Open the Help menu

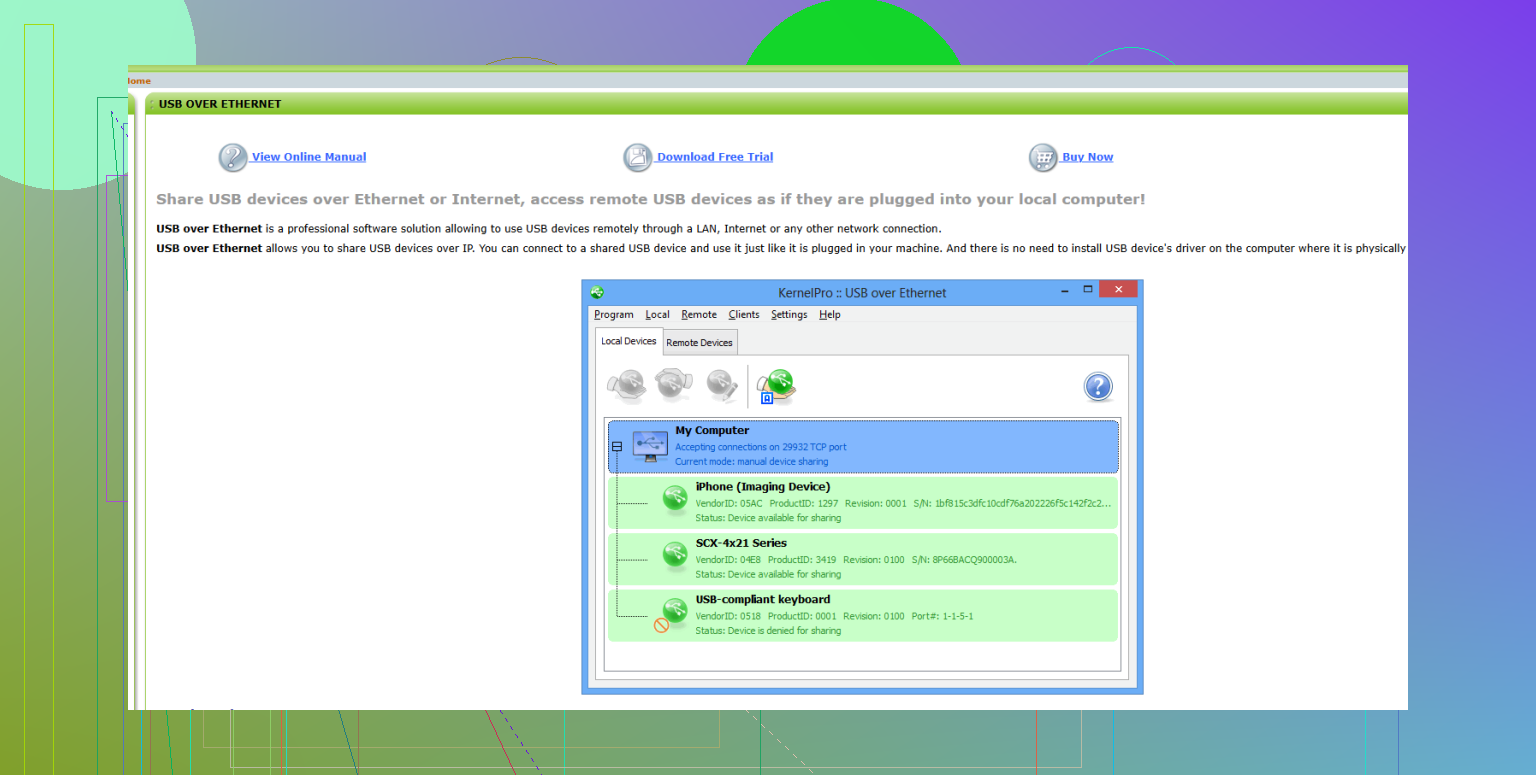tap(830, 315)
